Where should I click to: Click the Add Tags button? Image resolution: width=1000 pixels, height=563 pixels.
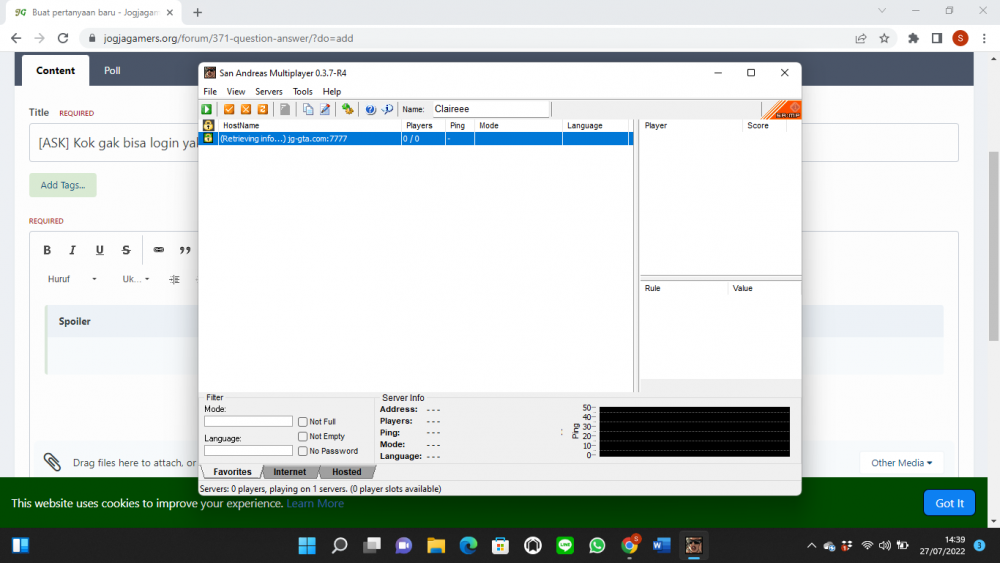tap(62, 185)
